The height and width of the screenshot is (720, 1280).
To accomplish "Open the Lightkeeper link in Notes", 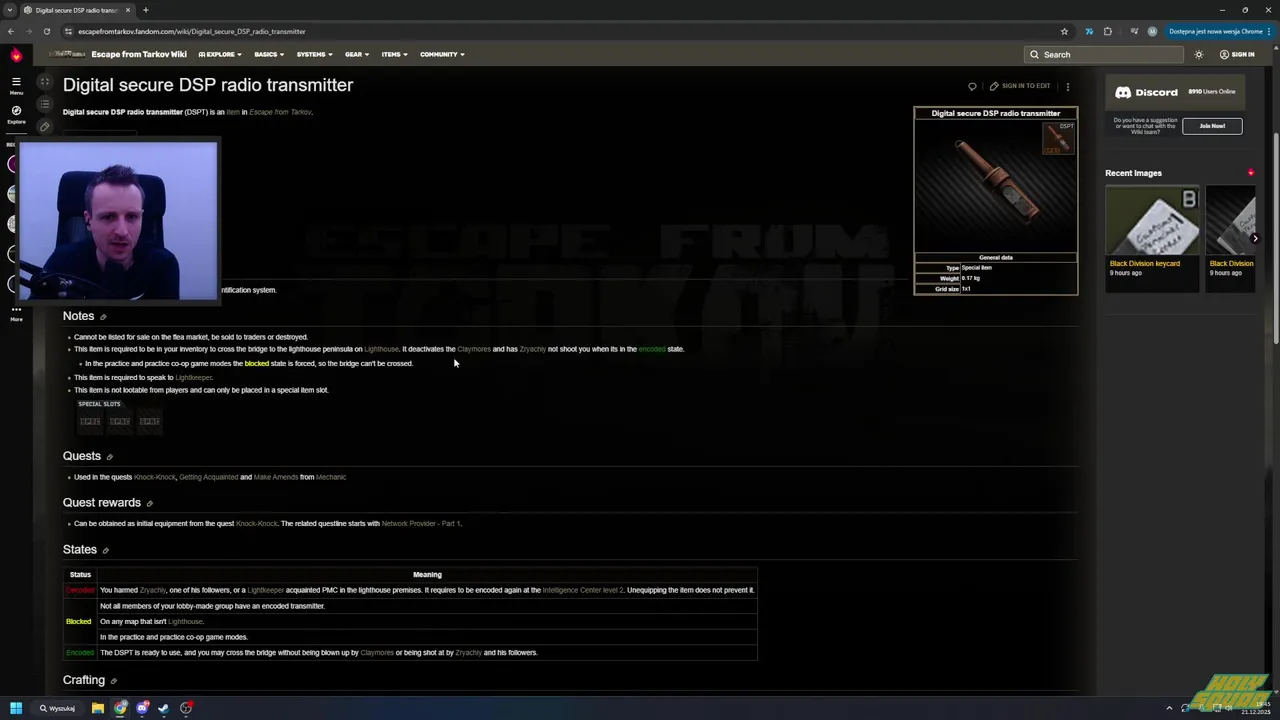I will [194, 378].
